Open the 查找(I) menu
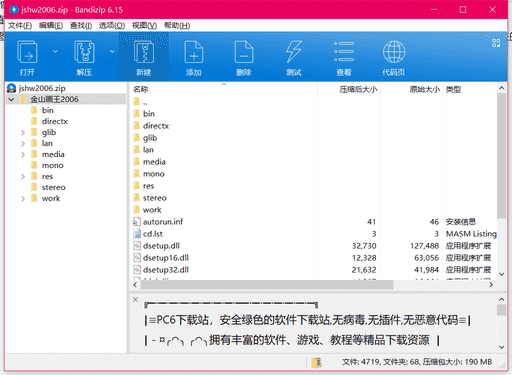The image size is (512, 375). pyautogui.click(x=81, y=26)
